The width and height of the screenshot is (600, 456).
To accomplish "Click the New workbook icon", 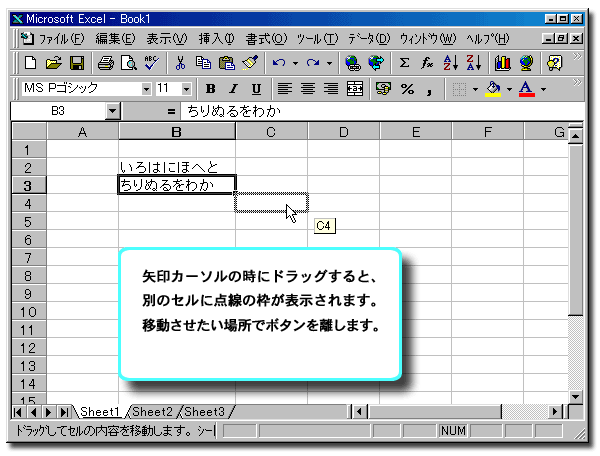I will (x=31, y=63).
